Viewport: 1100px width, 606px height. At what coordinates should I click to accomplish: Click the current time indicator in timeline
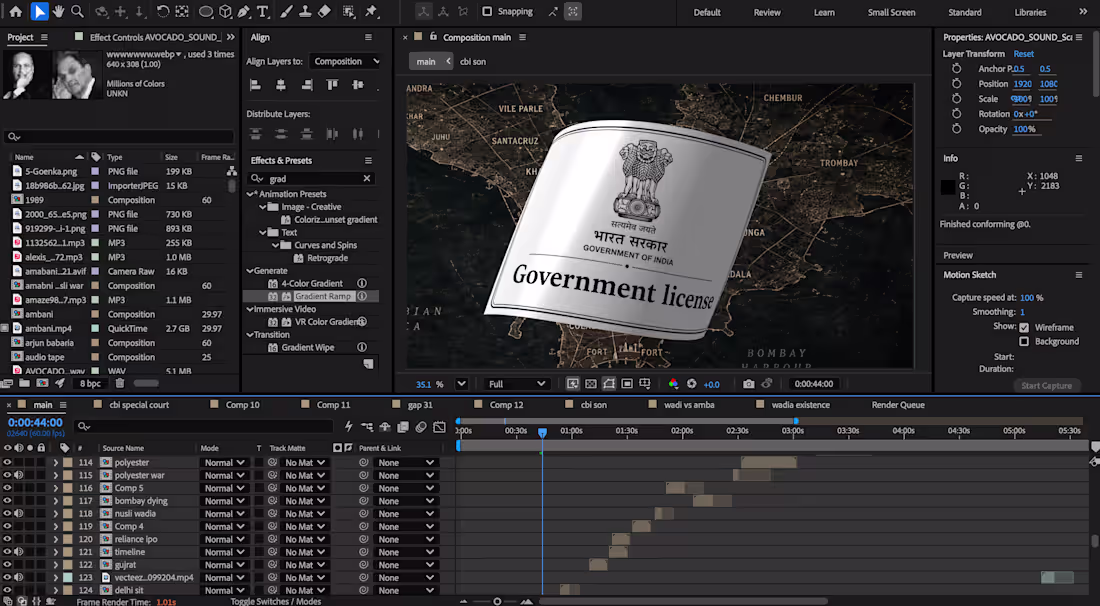542,433
